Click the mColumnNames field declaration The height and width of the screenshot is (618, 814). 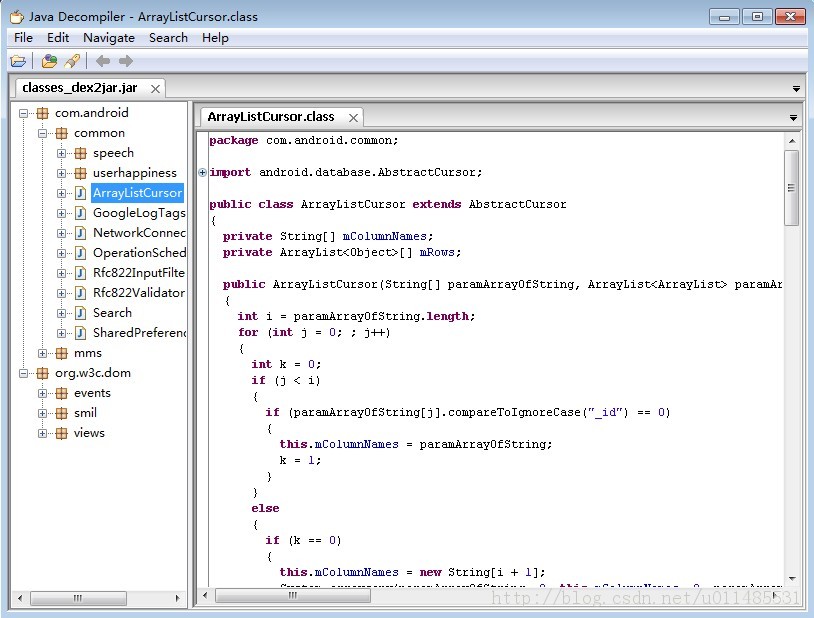[385, 237]
